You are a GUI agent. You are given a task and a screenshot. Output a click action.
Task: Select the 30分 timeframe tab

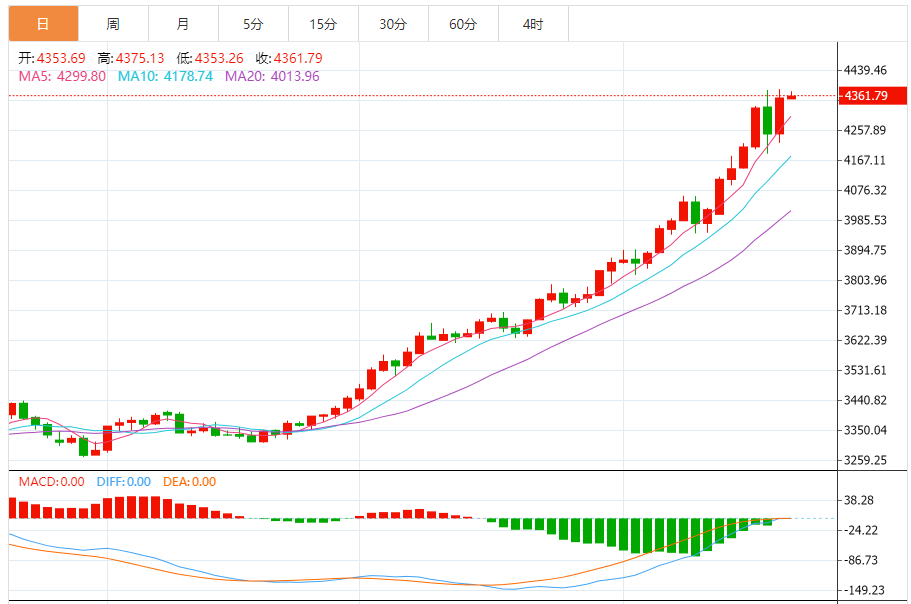[x=393, y=24]
